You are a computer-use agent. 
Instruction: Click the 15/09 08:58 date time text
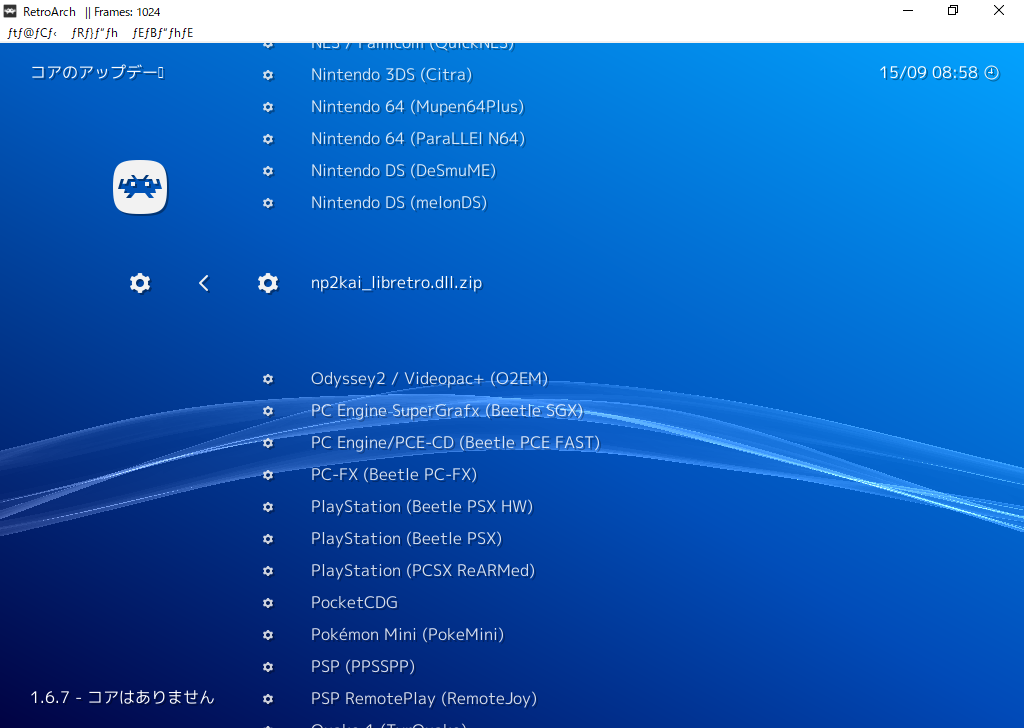pyautogui.click(x=928, y=72)
